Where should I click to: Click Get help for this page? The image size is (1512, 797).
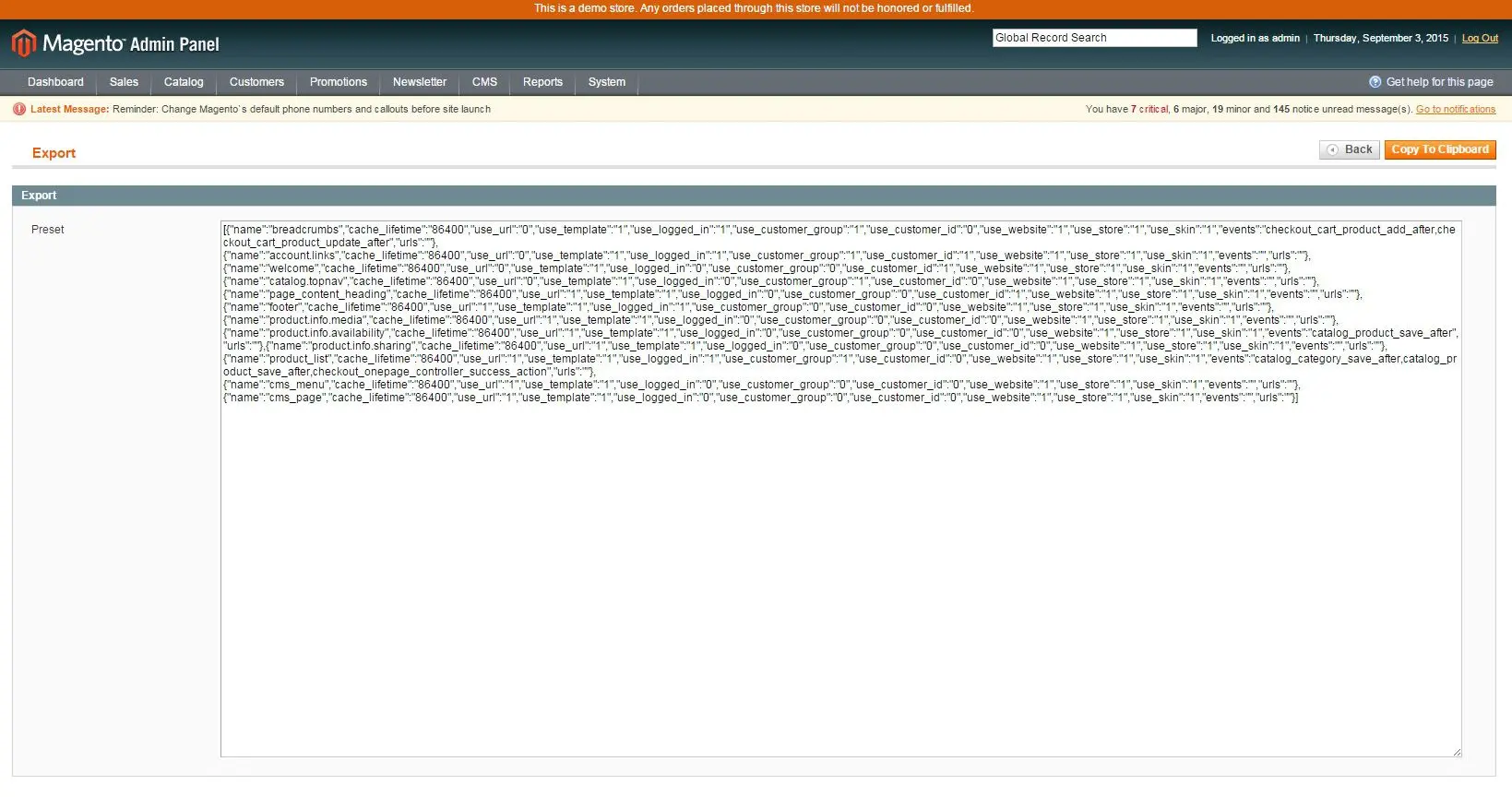point(1439,82)
